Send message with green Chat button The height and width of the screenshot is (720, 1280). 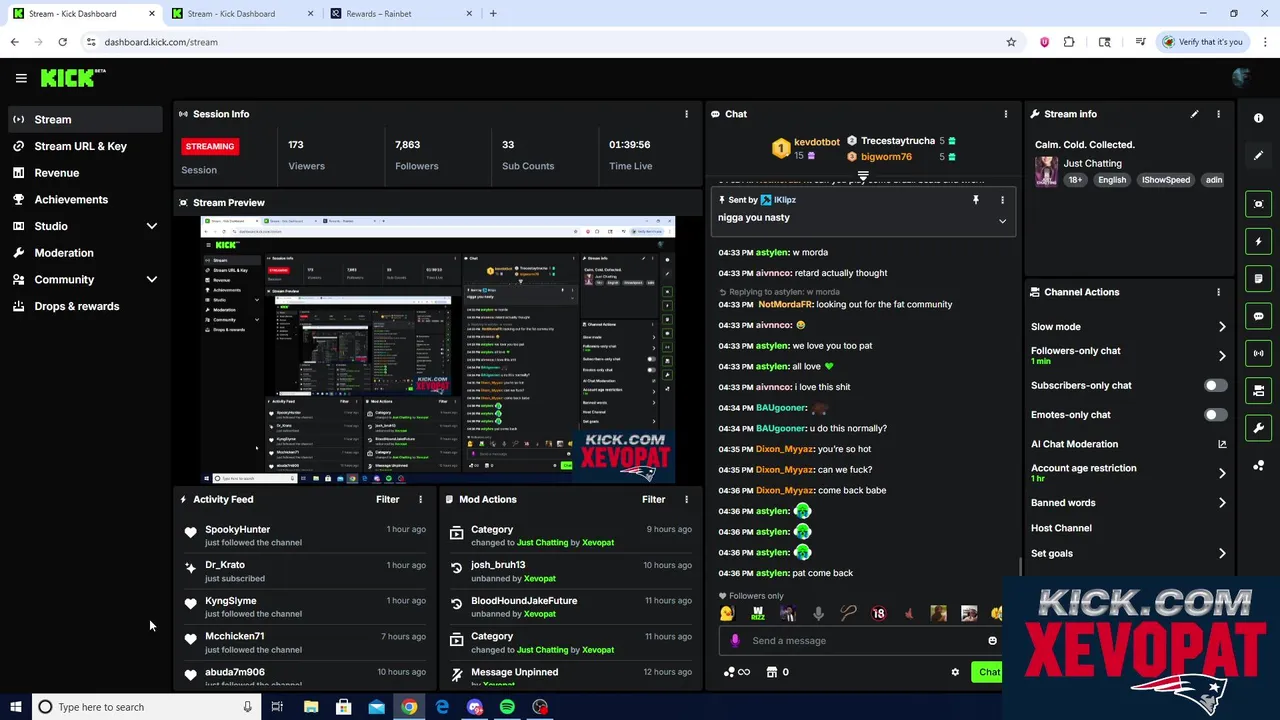(987, 672)
